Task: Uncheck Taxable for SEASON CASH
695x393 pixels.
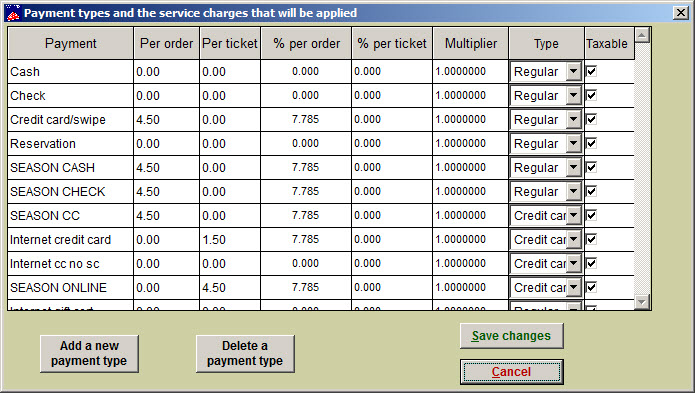Action: click(591, 167)
